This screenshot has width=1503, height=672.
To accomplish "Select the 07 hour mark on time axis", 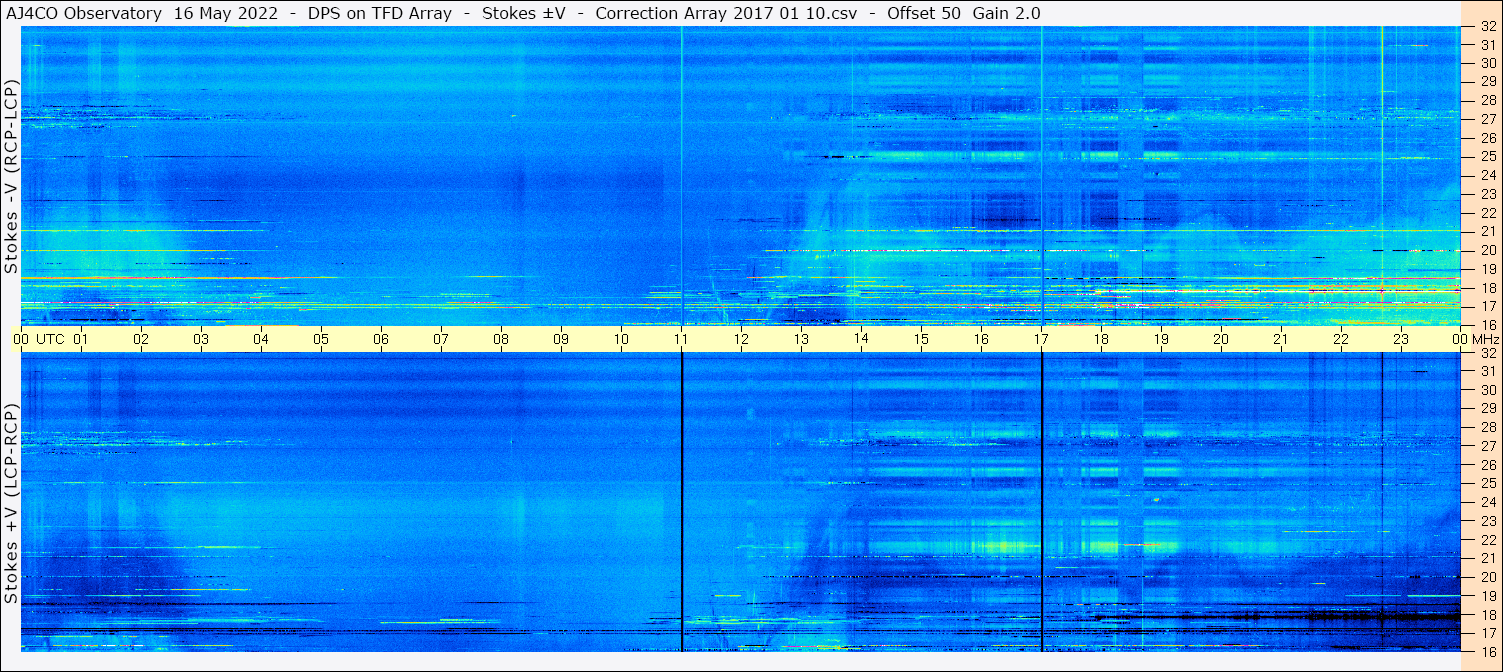I will click(441, 339).
